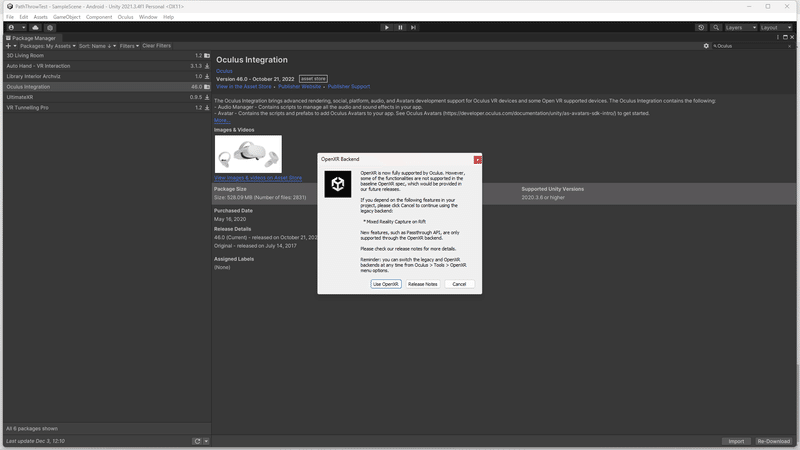Open the Assets menu

40,17
